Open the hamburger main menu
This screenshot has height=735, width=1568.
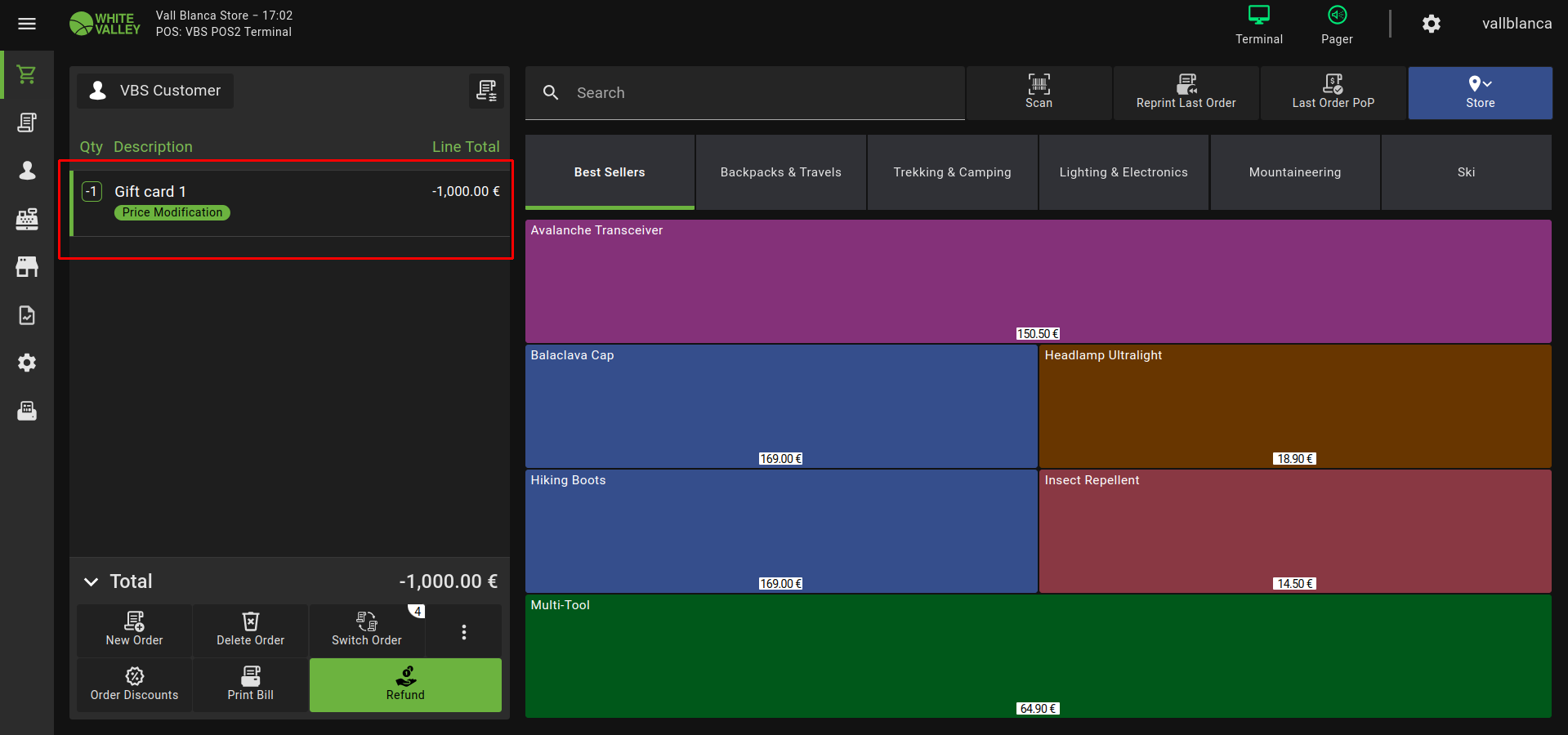click(27, 24)
